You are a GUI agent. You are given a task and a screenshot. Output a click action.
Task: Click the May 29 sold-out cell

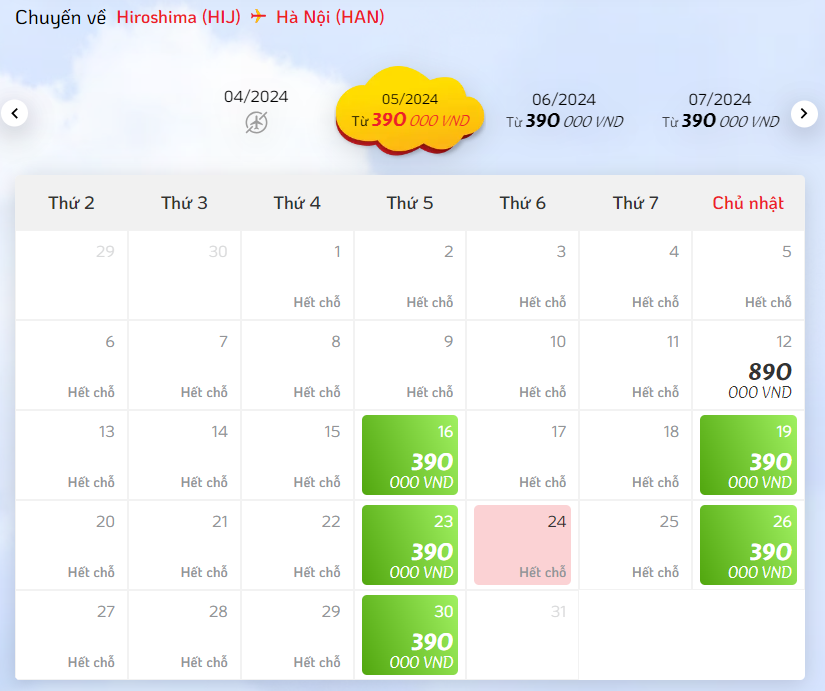click(x=297, y=635)
